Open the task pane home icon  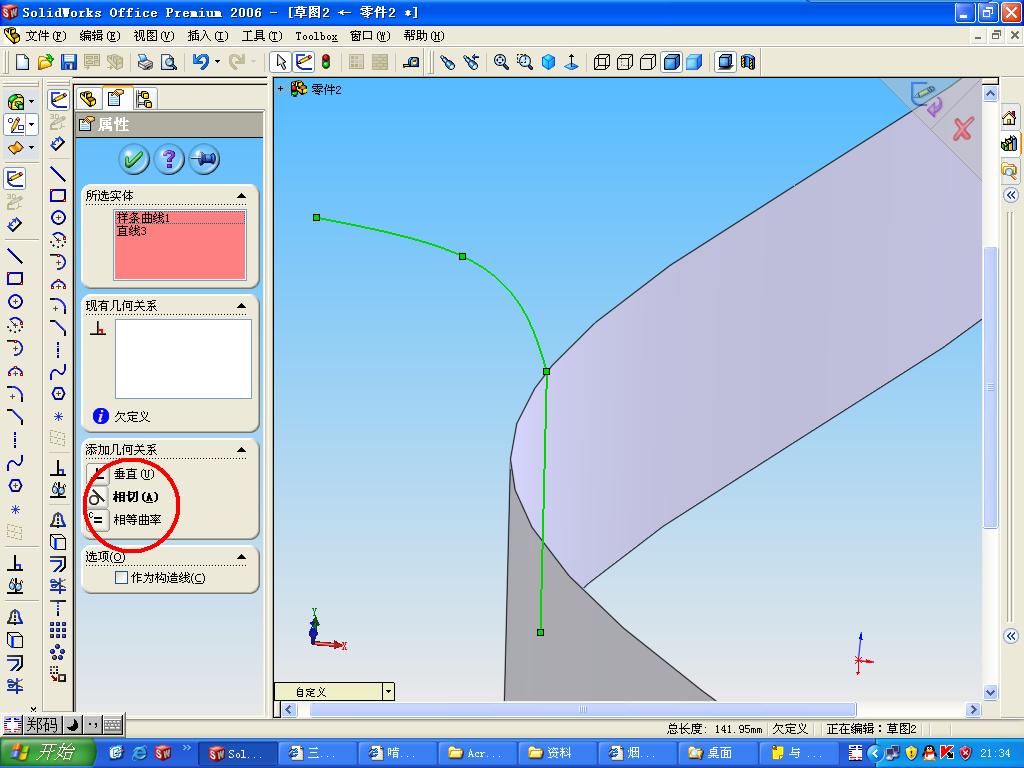click(x=1009, y=118)
